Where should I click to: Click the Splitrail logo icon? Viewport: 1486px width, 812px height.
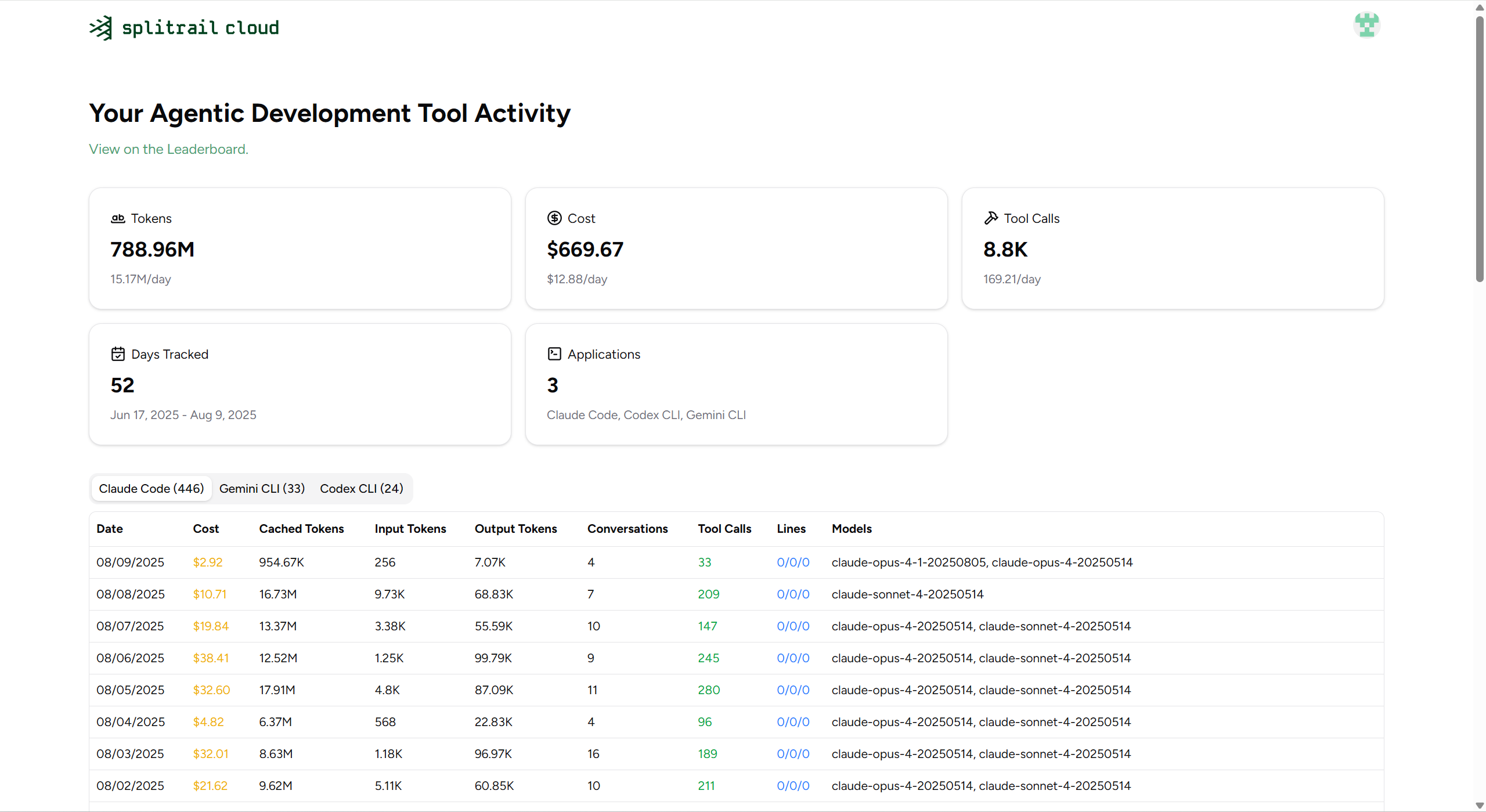[101, 28]
